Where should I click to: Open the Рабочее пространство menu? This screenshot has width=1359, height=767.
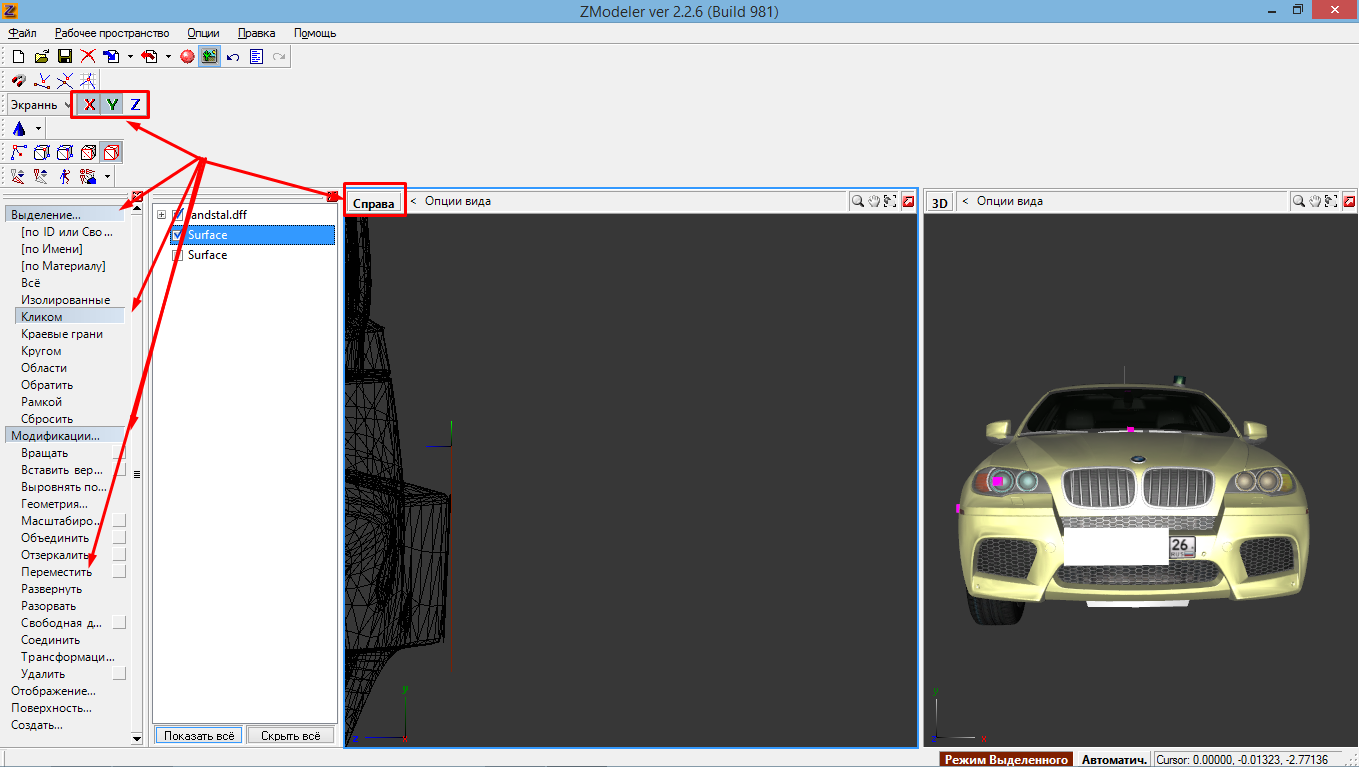click(112, 33)
